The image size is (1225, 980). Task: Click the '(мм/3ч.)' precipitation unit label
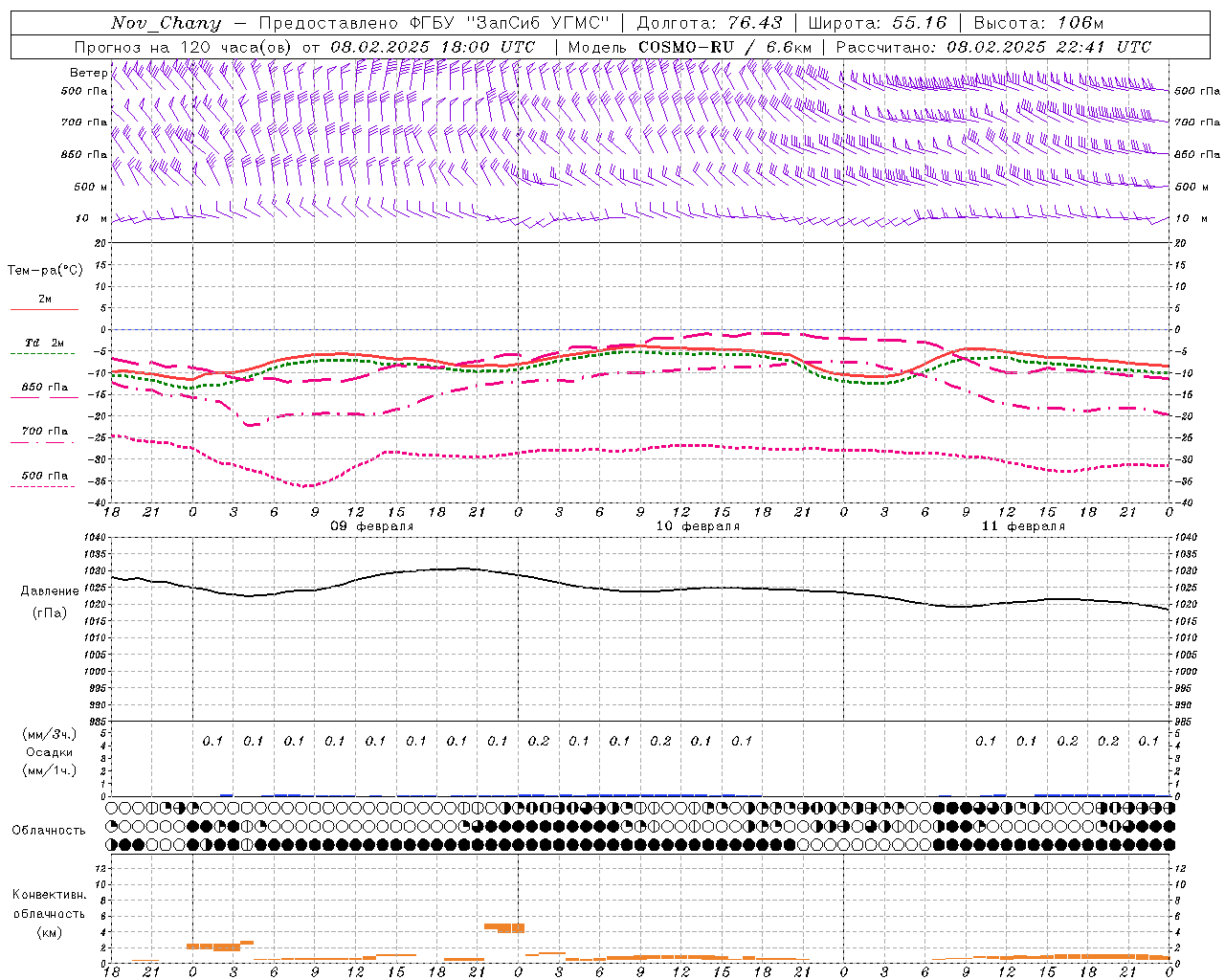coord(50,734)
